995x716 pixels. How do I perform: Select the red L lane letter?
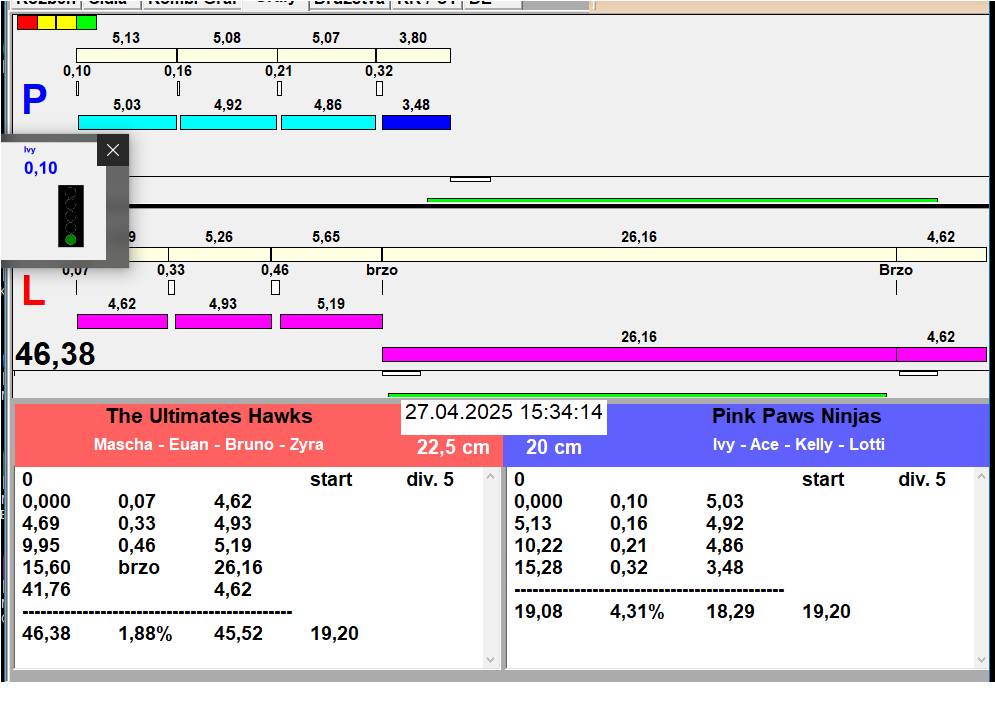pyautogui.click(x=33, y=291)
